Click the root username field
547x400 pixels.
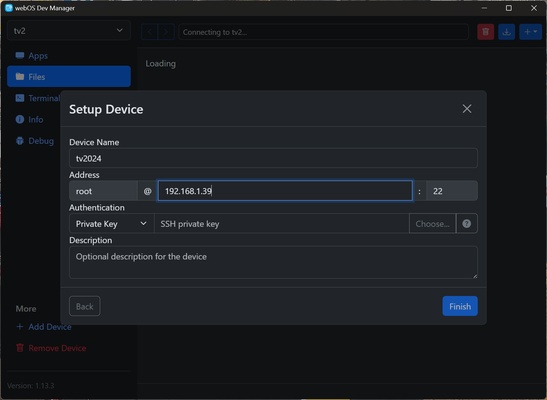coord(103,191)
